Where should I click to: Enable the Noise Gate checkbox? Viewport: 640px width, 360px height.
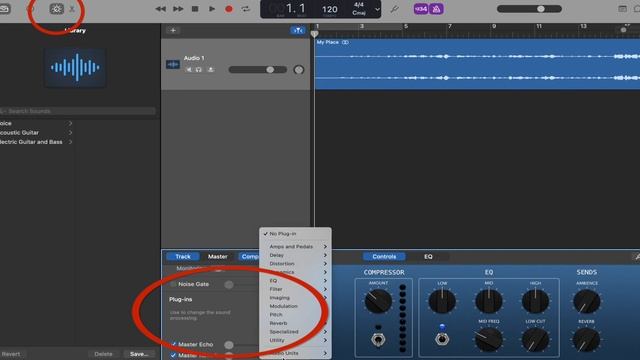[x=173, y=284]
